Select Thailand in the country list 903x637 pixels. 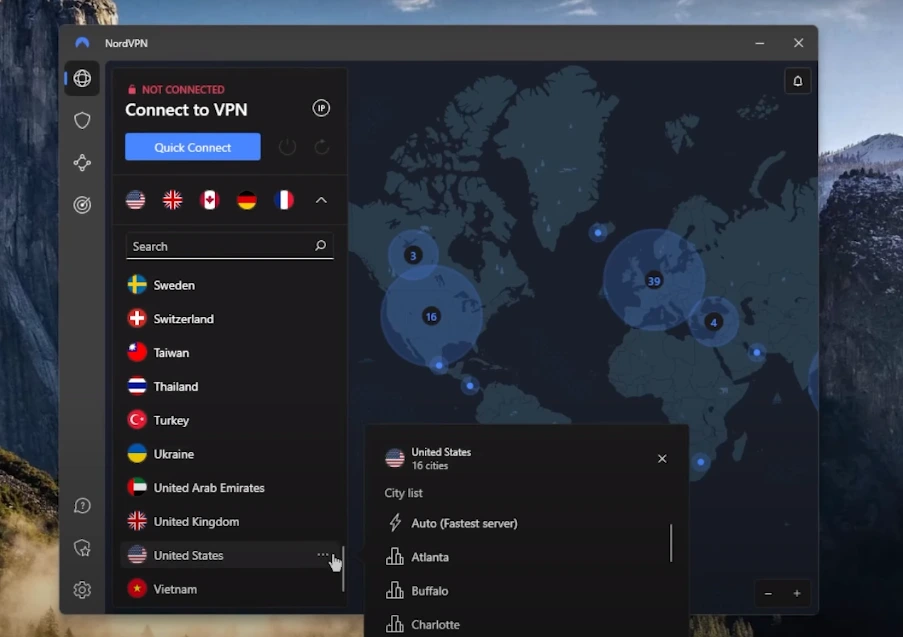pyautogui.click(x=229, y=386)
